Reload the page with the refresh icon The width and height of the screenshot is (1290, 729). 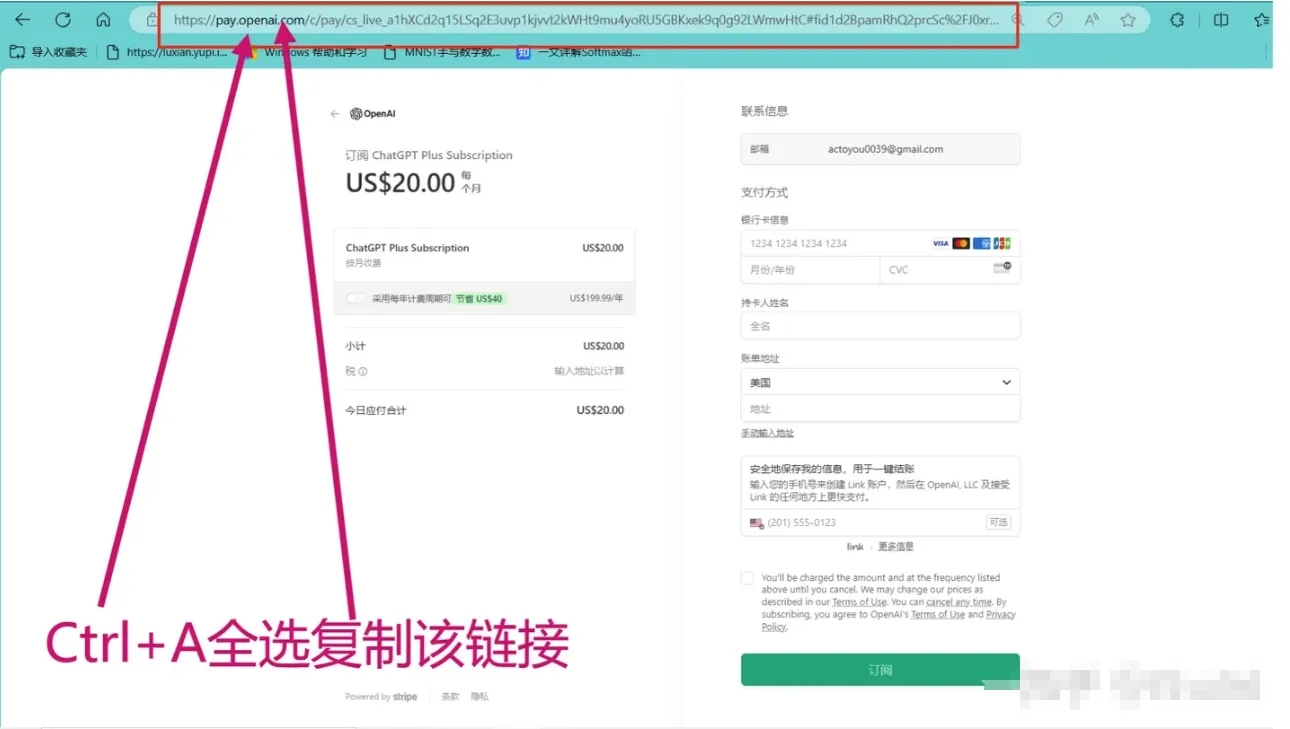click(x=63, y=20)
